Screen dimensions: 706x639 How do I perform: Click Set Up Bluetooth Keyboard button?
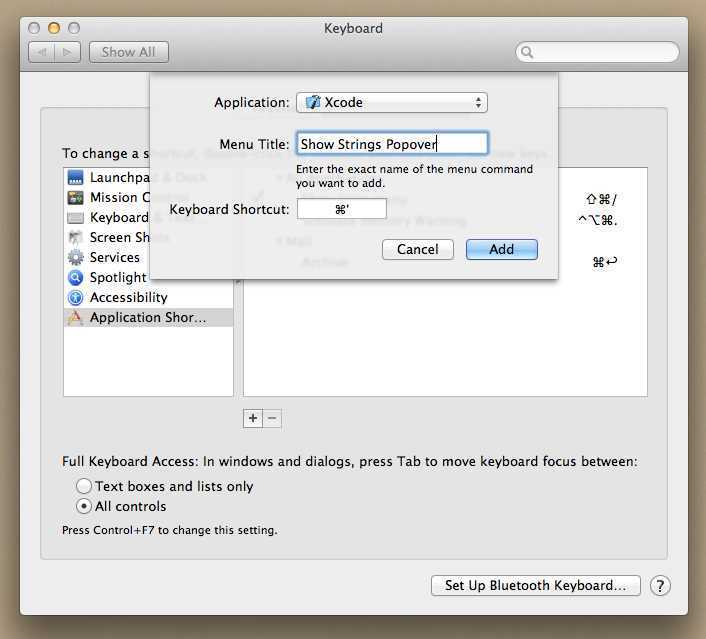[x=535, y=585]
